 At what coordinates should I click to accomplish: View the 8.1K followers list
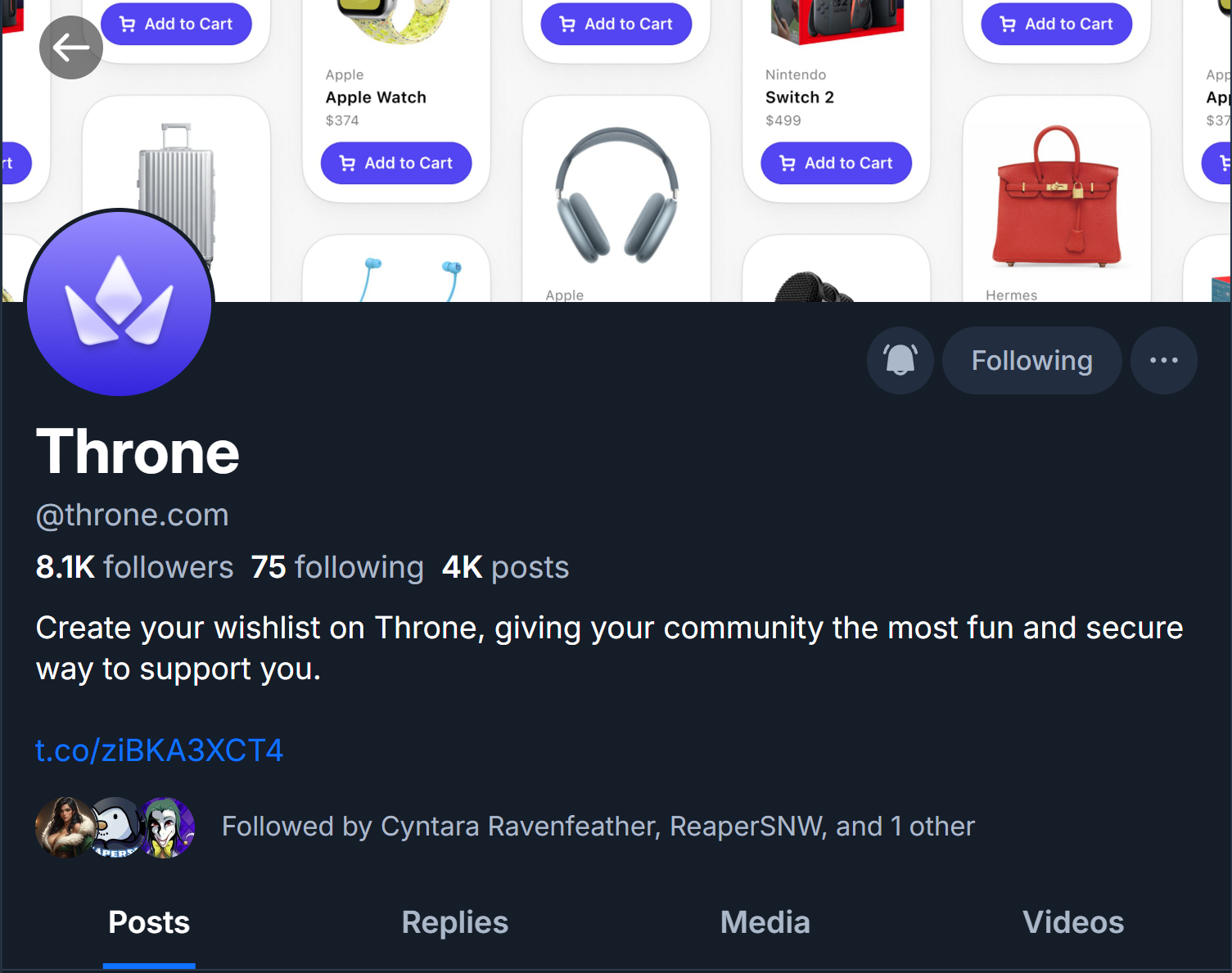point(135,567)
